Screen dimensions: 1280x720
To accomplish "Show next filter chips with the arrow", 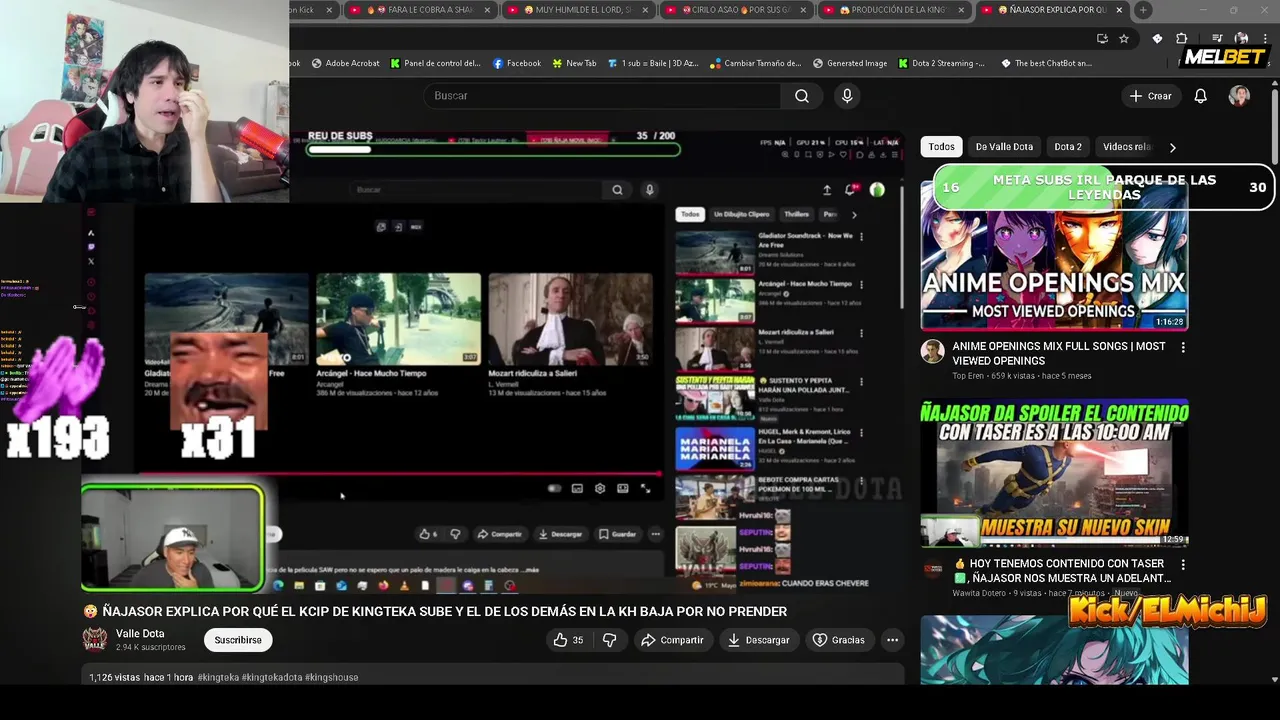I will point(1172,147).
